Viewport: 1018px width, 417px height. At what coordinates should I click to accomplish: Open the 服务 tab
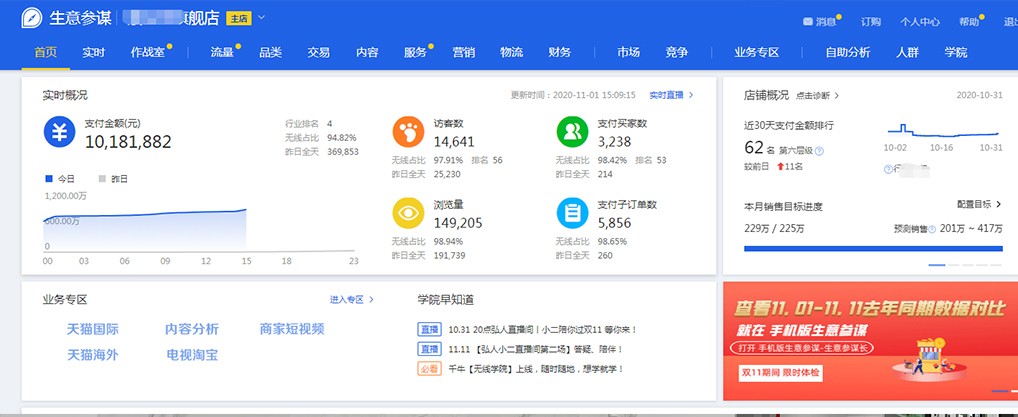[x=415, y=53]
